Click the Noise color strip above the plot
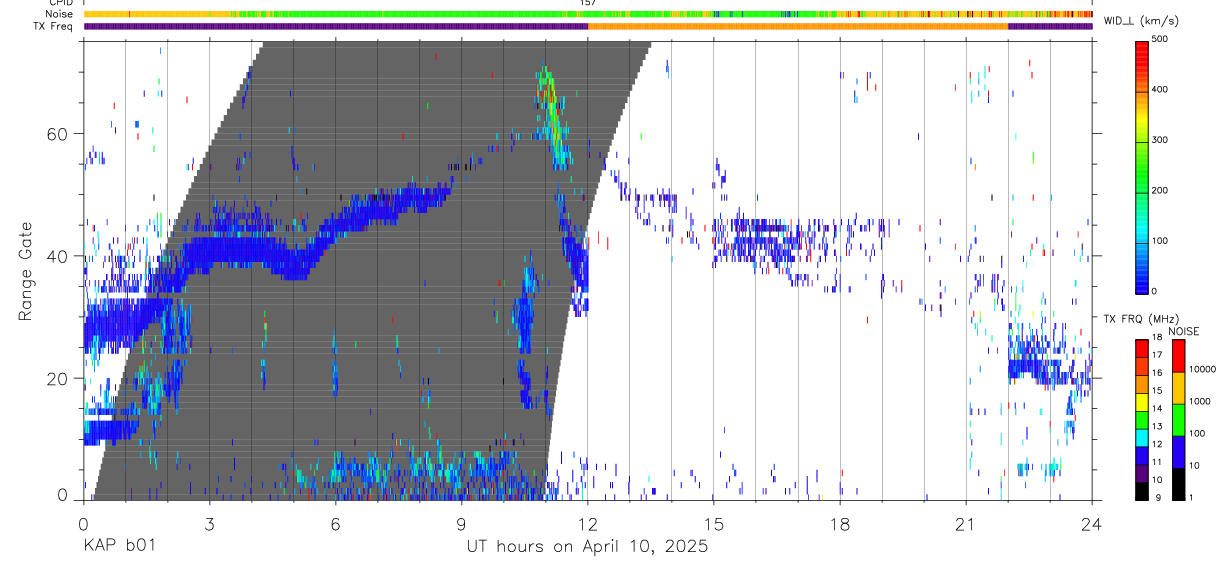Image resolution: width=1228 pixels, height=567 pixels. tap(588, 14)
